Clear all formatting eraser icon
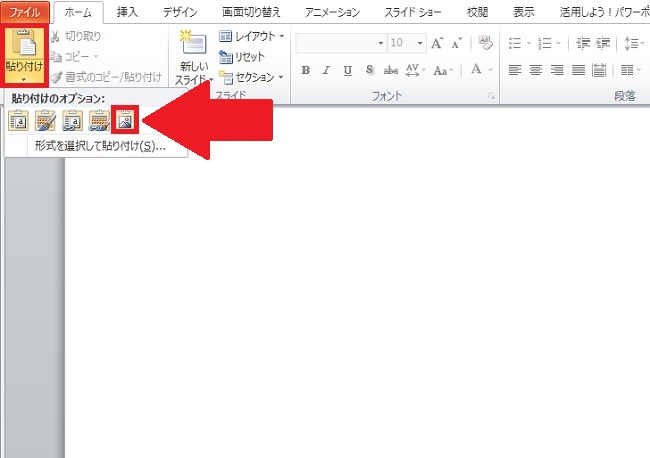650x458 pixels. click(485, 42)
